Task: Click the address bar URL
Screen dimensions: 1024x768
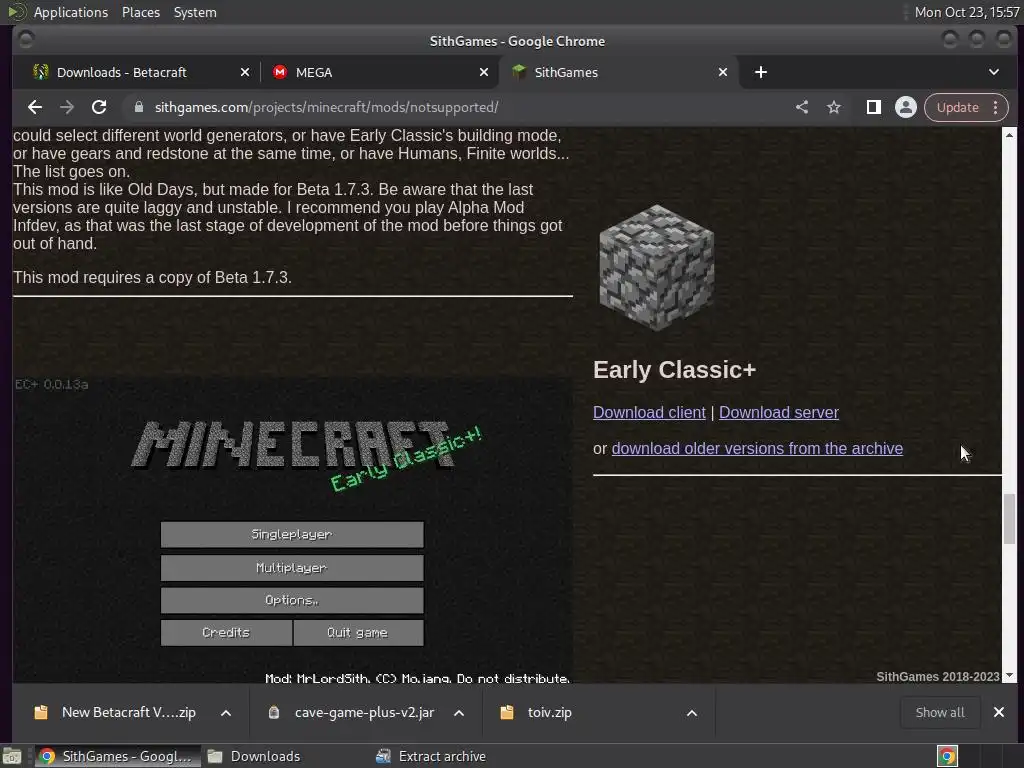Action: coord(327,107)
